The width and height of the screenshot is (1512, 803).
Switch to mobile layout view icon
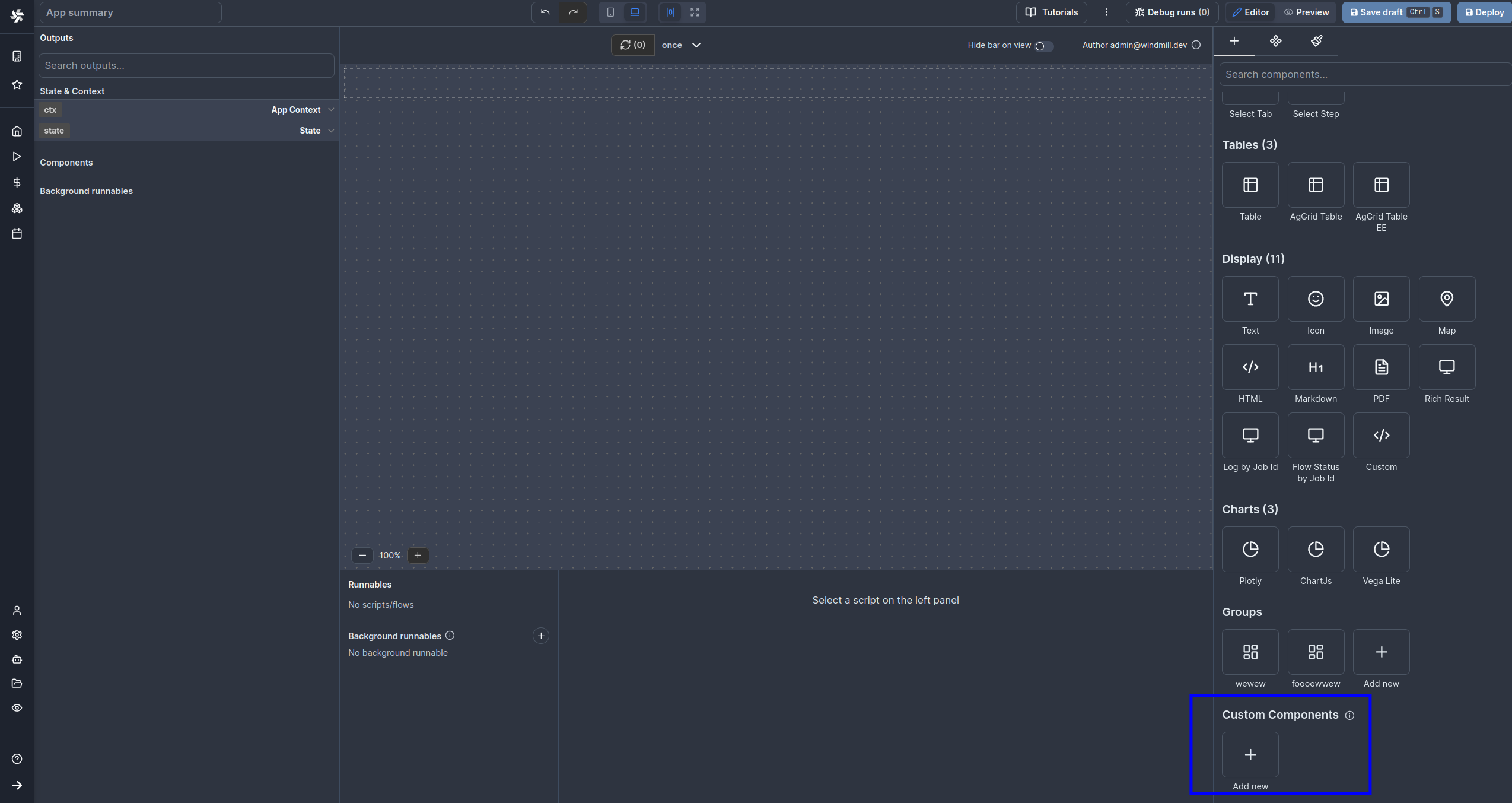[x=610, y=12]
